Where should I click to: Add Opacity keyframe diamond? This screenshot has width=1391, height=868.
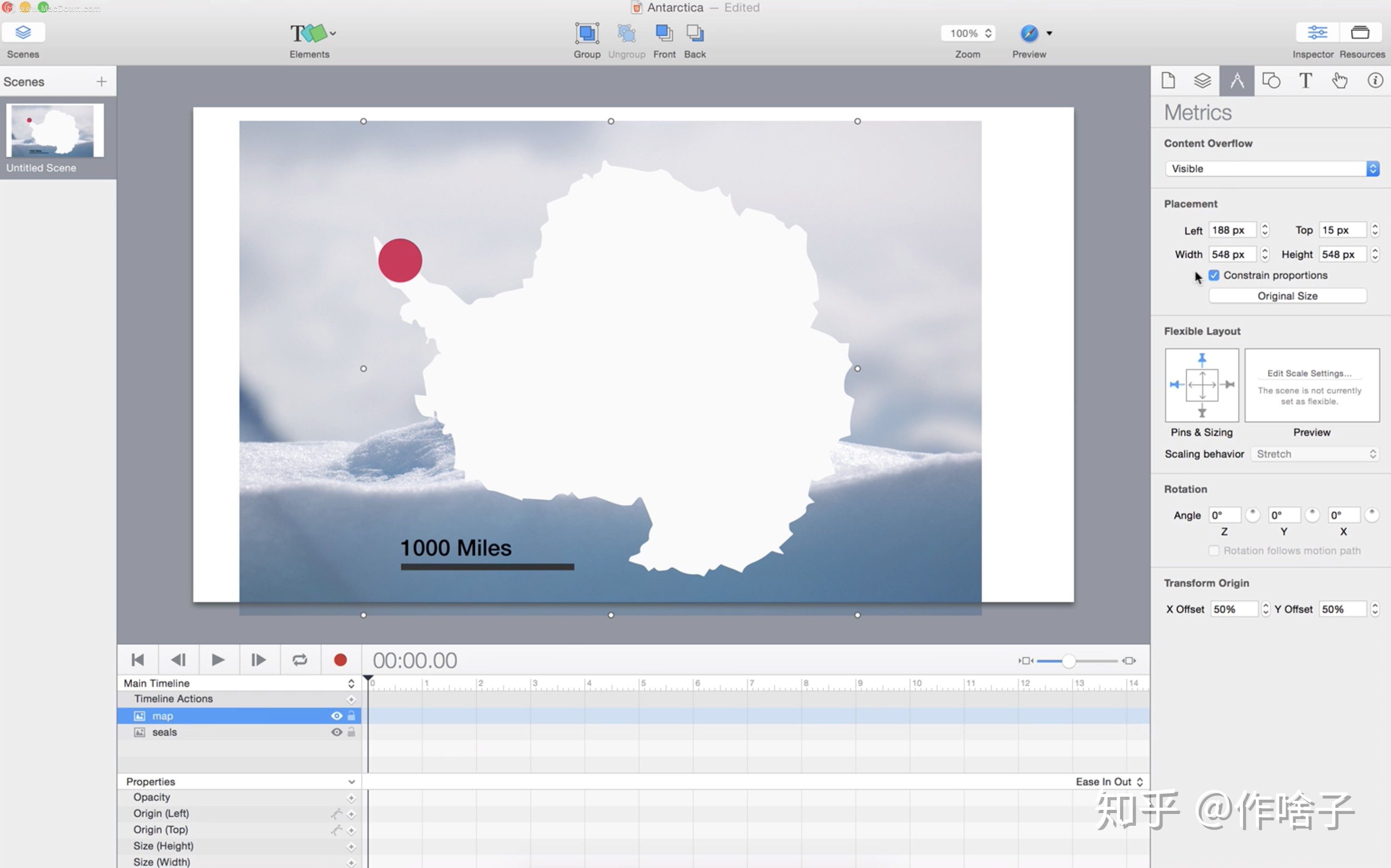[351, 799]
